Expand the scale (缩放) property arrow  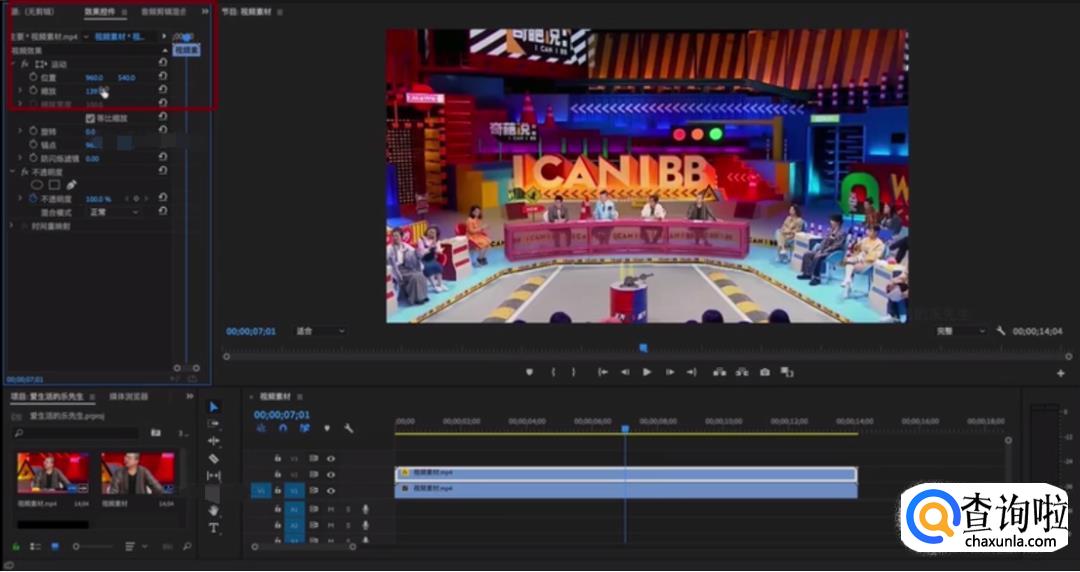[20, 91]
